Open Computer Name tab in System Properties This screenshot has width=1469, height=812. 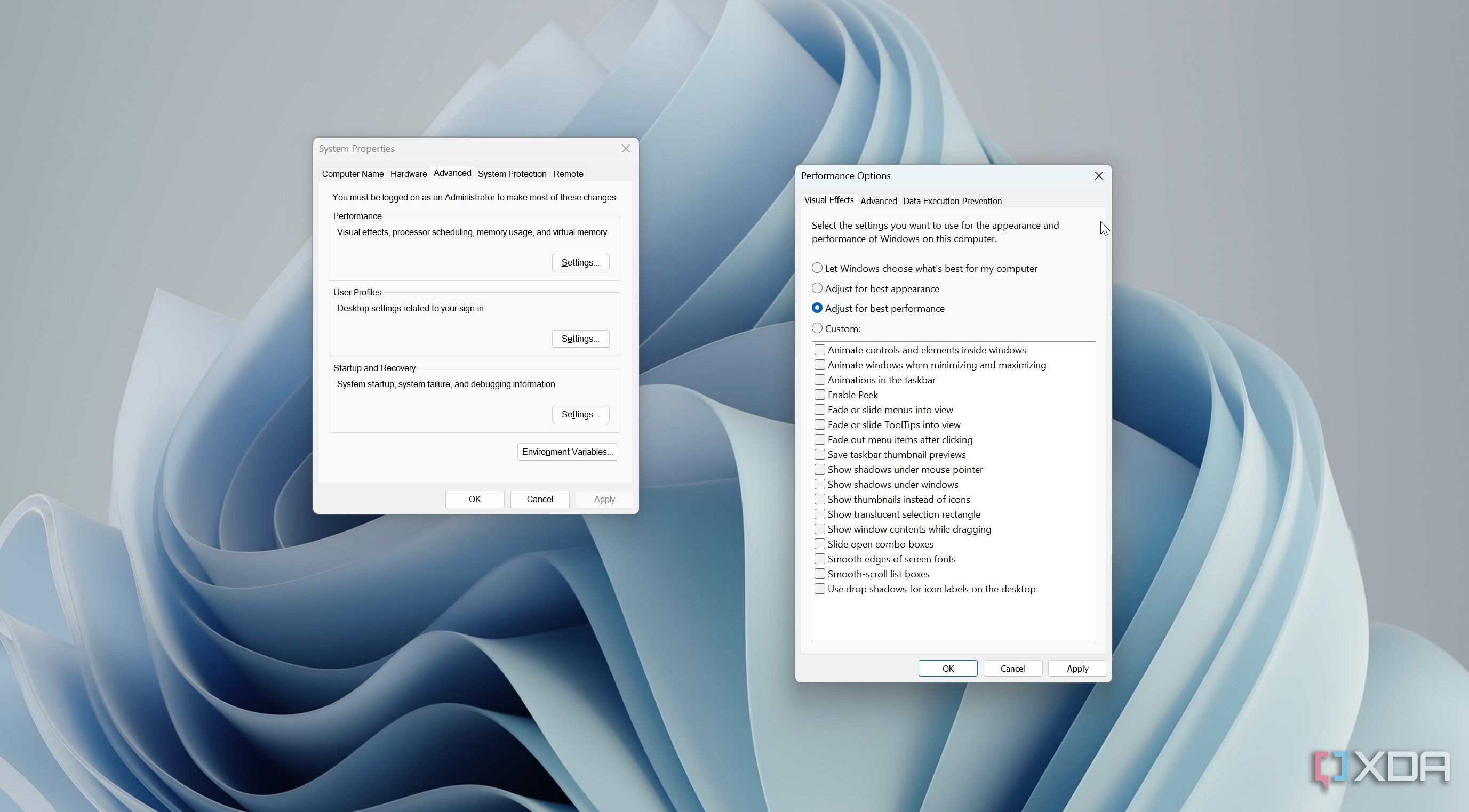click(353, 174)
